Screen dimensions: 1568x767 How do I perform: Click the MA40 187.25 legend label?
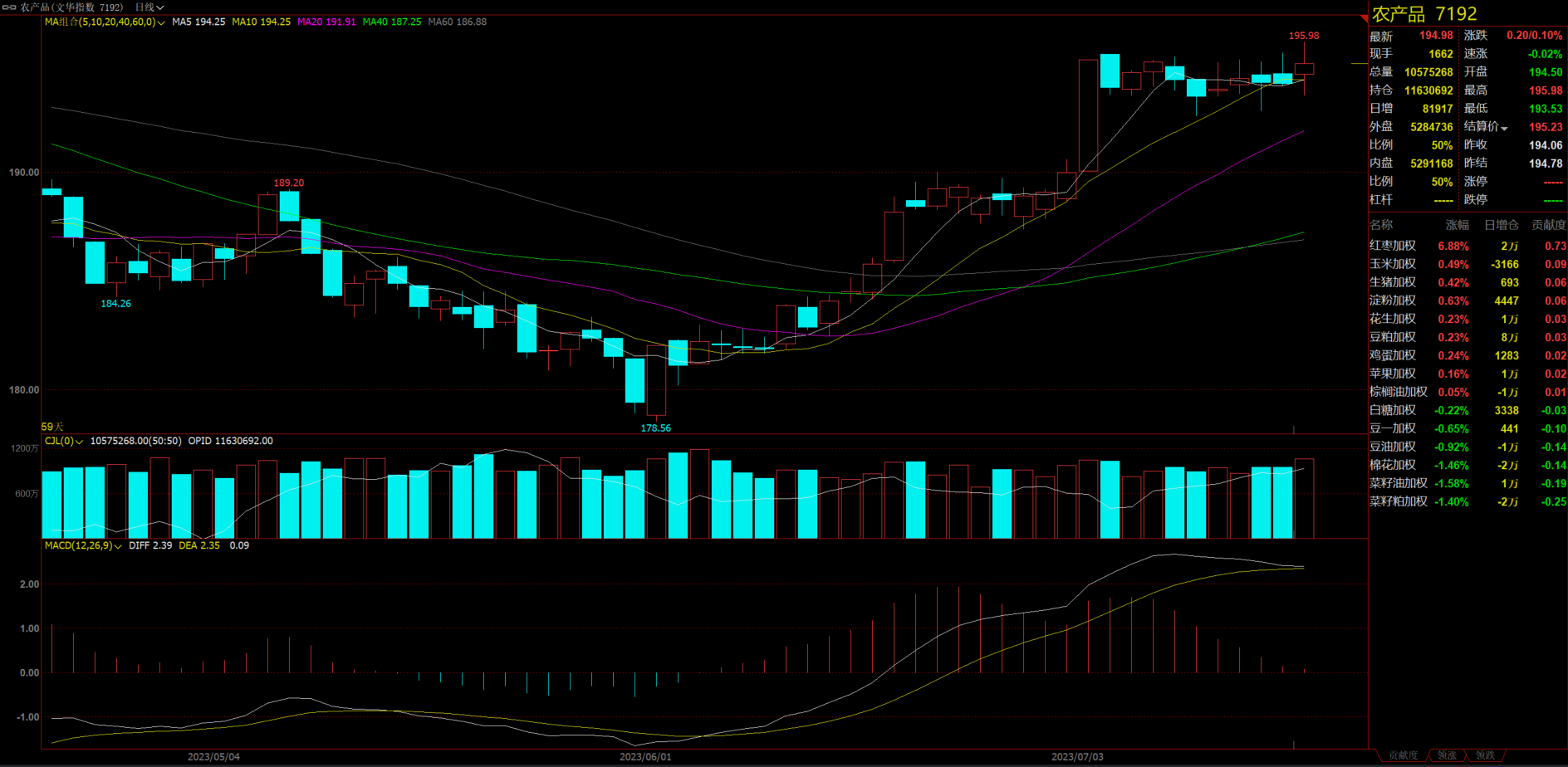[x=392, y=22]
